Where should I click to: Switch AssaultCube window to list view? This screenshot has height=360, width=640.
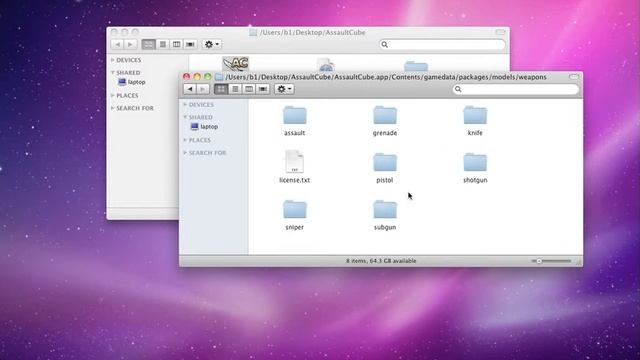(162, 44)
